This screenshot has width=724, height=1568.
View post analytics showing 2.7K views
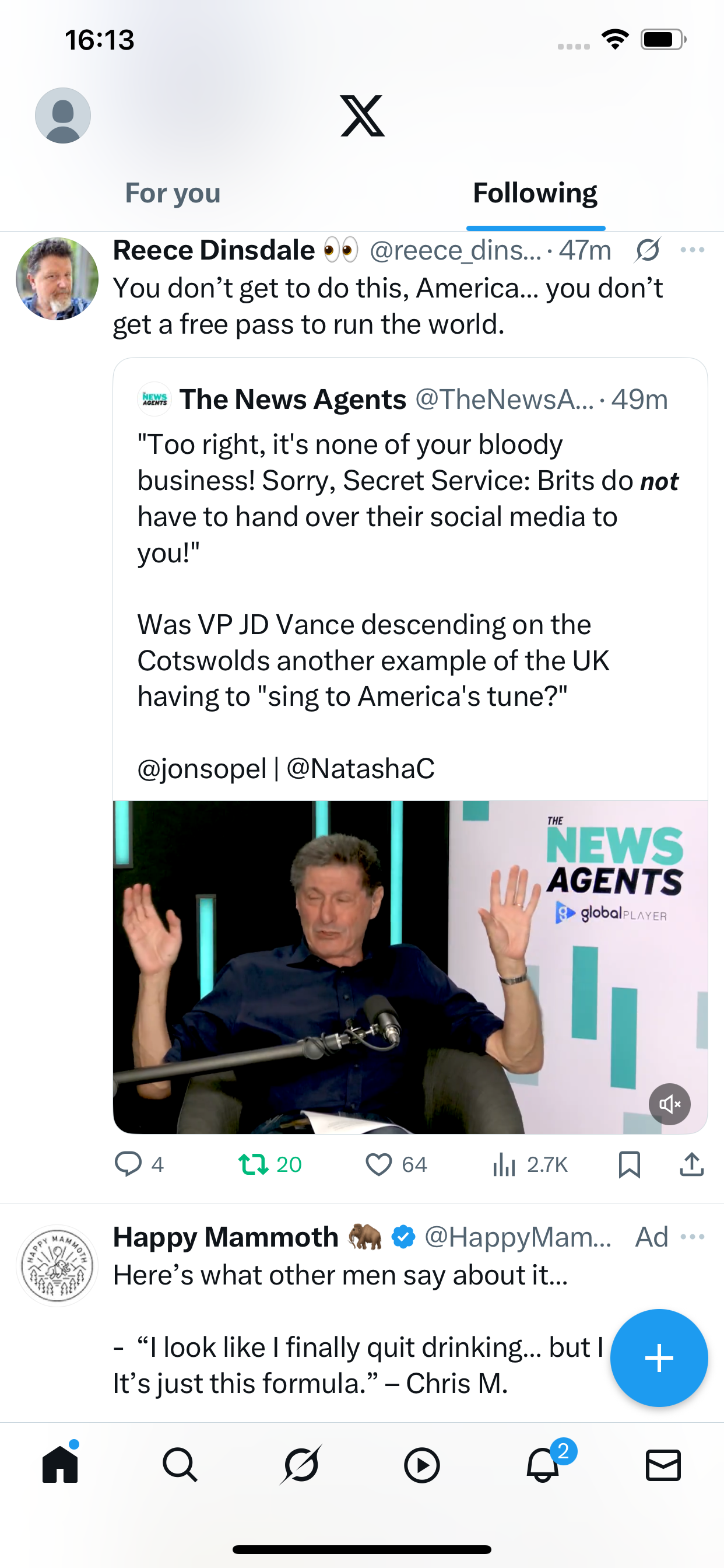pyautogui.click(x=529, y=1164)
